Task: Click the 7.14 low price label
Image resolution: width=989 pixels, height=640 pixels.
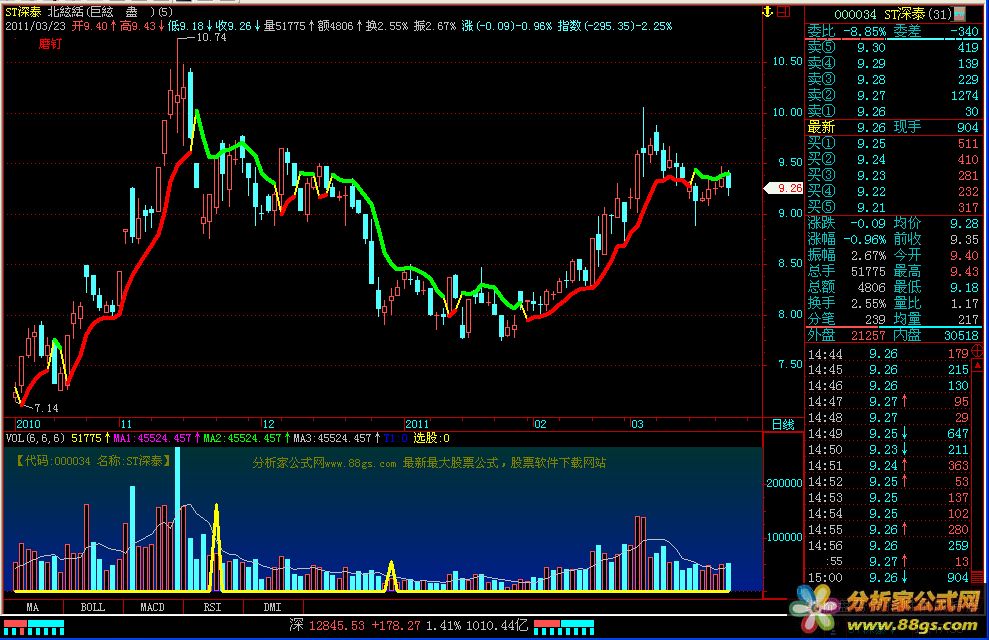Action: click(46, 408)
